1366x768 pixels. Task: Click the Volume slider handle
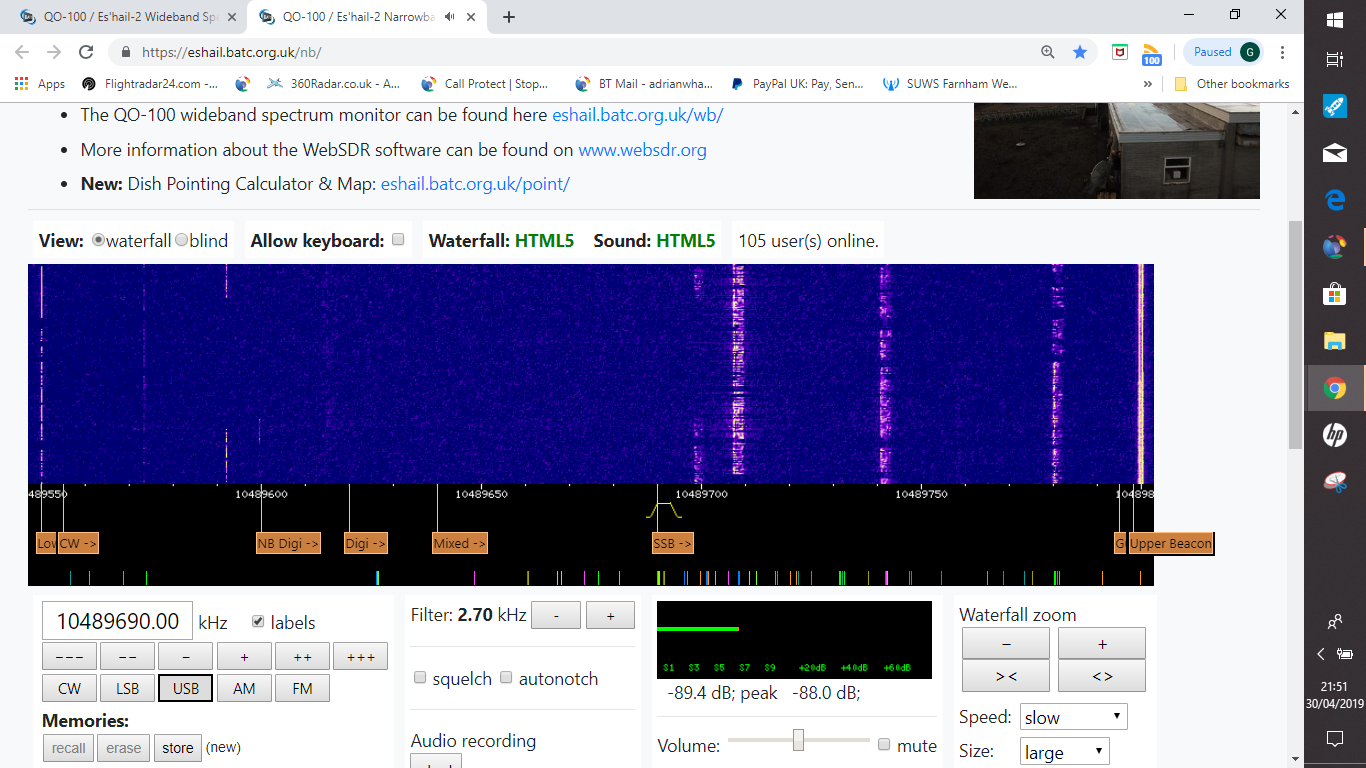(x=798, y=740)
